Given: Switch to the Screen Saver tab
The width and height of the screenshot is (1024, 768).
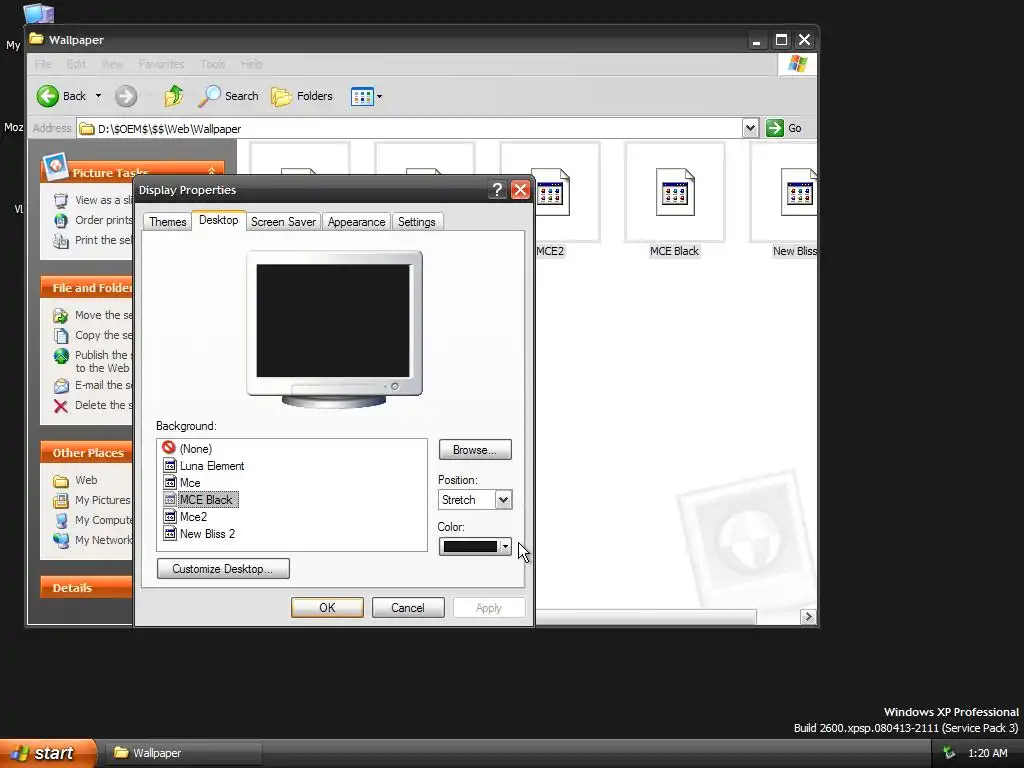Looking at the screenshot, I should [x=283, y=222].
